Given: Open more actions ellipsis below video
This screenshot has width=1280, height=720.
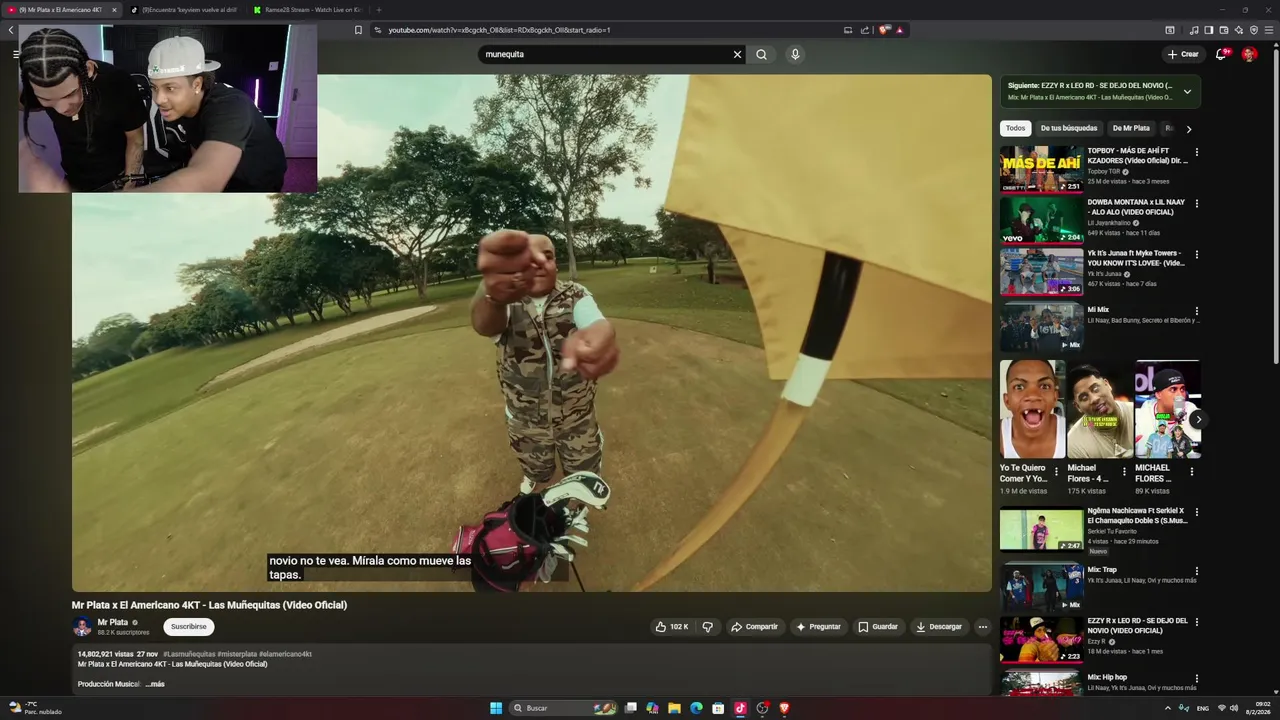Looking at the screenshot, I should (982, 627).
